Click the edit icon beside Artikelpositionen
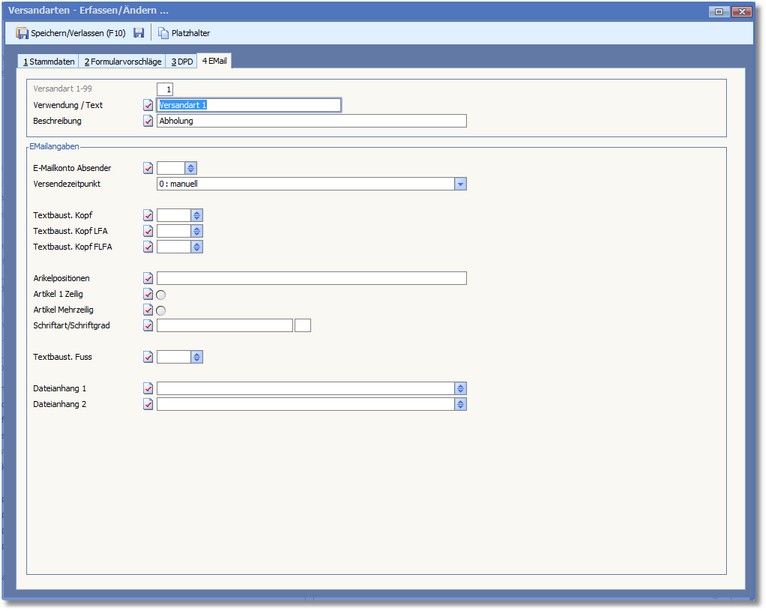Screen dimensions: 766x611 tap(149, 278)
